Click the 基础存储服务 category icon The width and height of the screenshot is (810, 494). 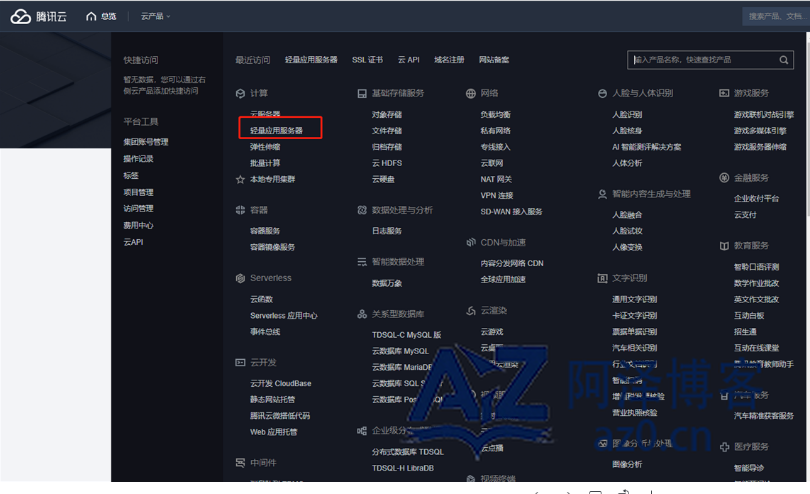(x=362, y=94)
